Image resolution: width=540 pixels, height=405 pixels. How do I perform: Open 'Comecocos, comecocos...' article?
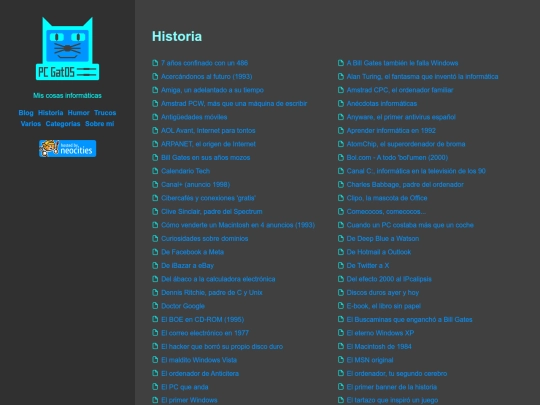coord(386,211)
